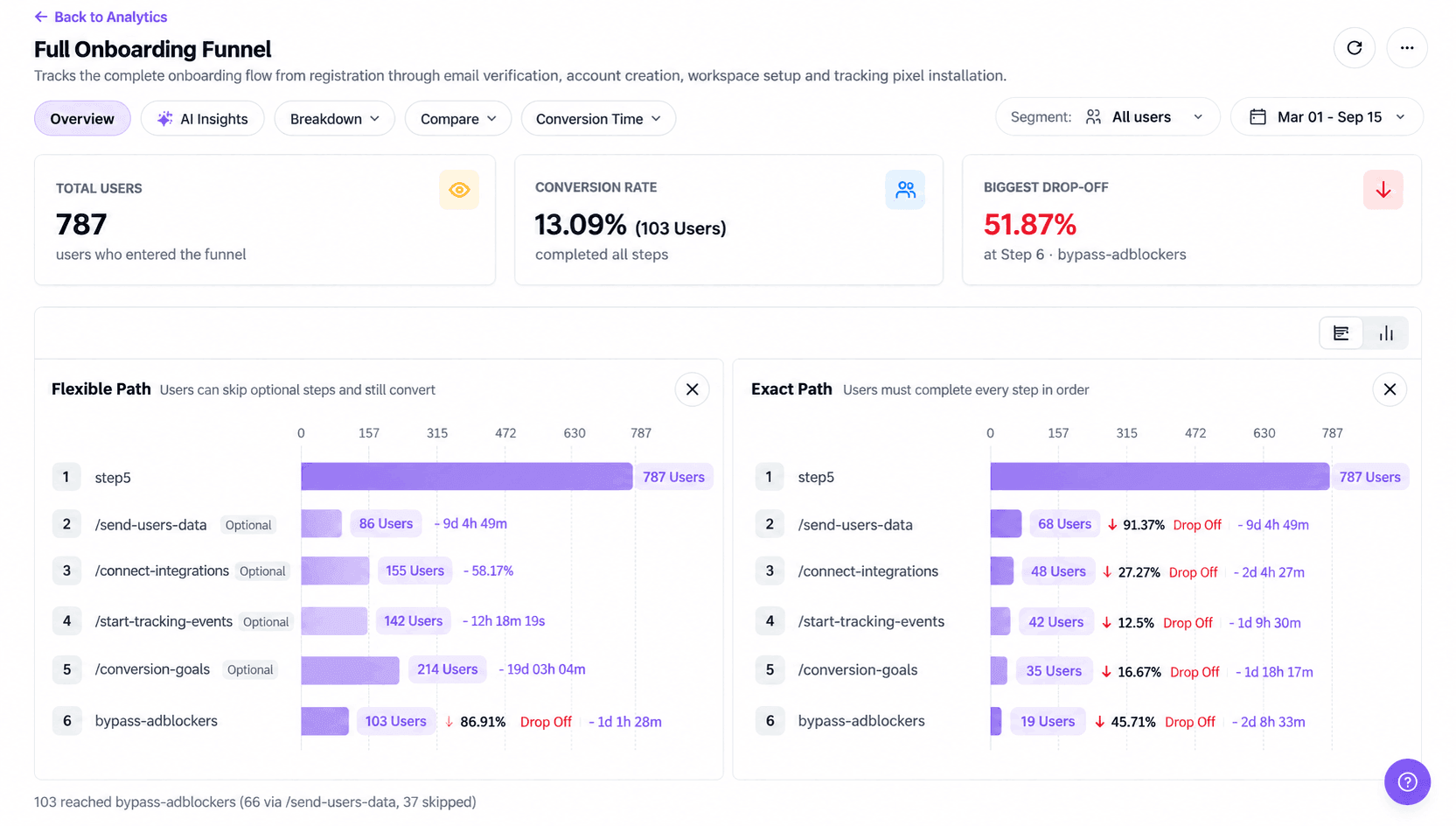Viewport: 1456px width, 826px height.
Task: Open the three-dots more options menu
Action: (1406, 48)
